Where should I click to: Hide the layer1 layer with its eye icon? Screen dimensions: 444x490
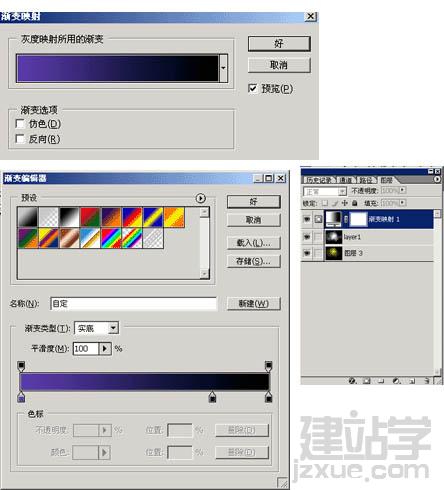307,237
